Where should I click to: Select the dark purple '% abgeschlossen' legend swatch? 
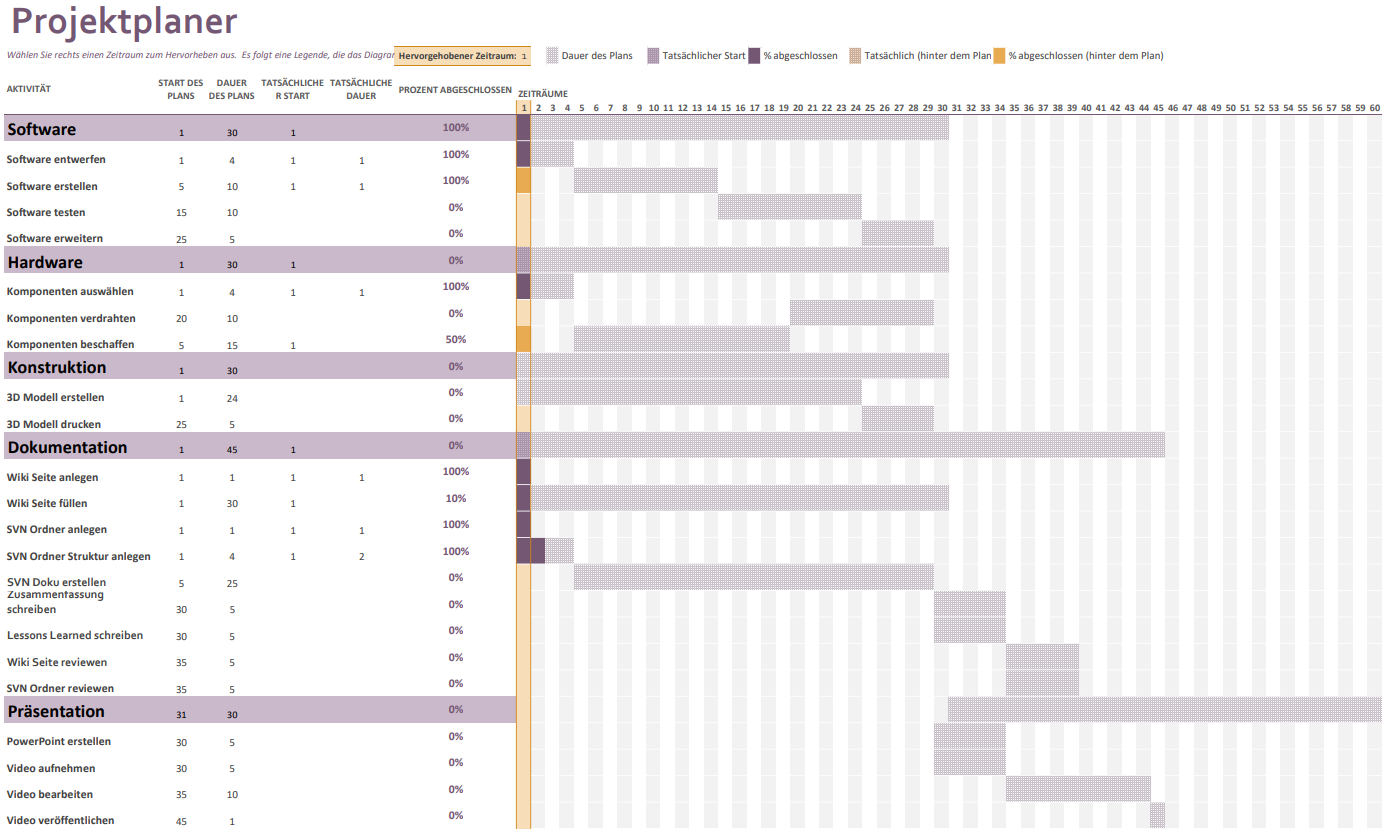[x=755, y=56]
